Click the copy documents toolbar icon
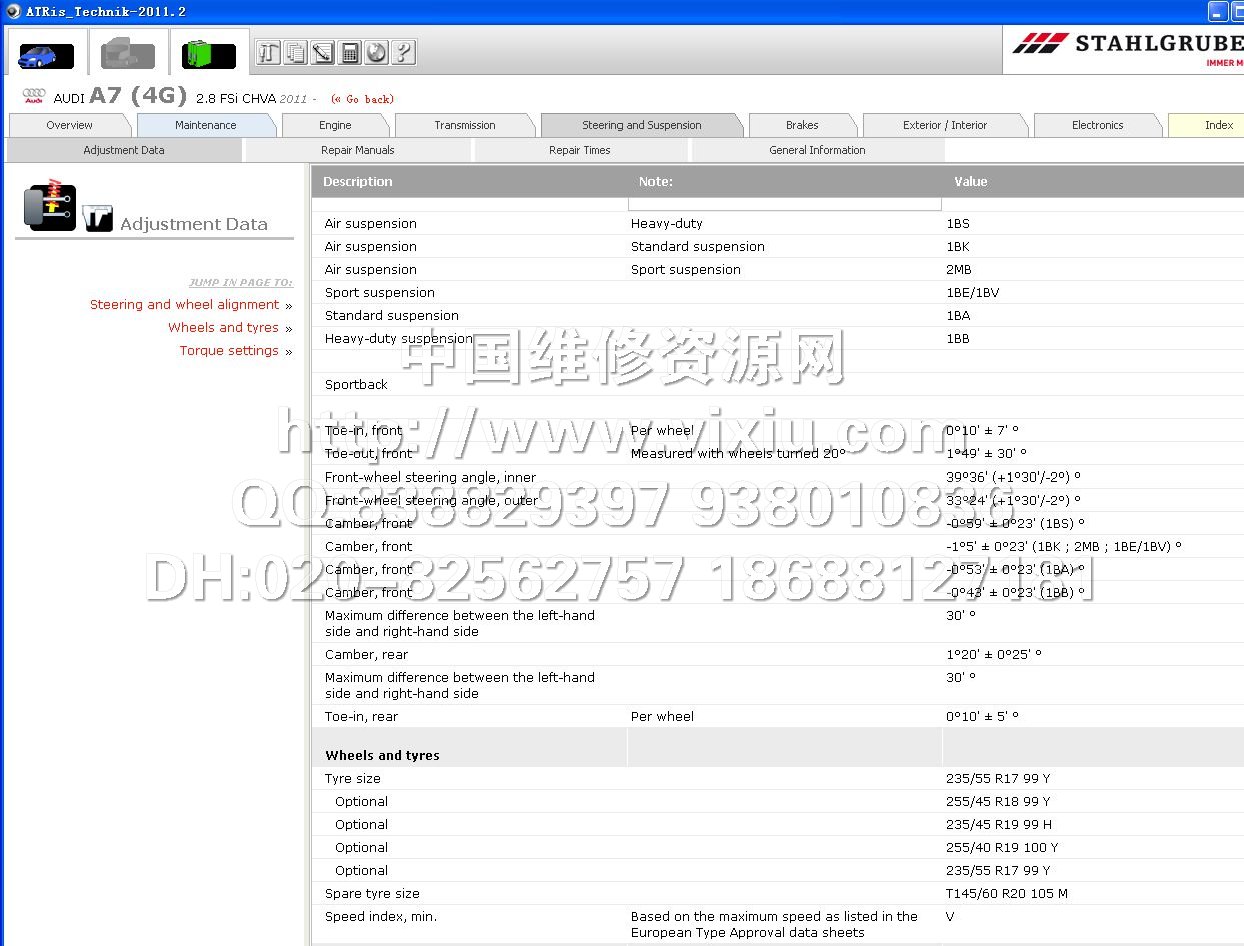 tap(295, 52)
